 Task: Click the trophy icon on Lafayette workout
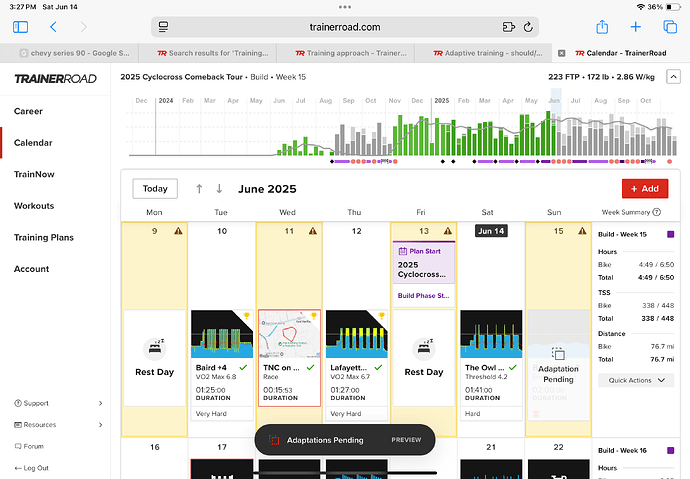click(381, 315)
